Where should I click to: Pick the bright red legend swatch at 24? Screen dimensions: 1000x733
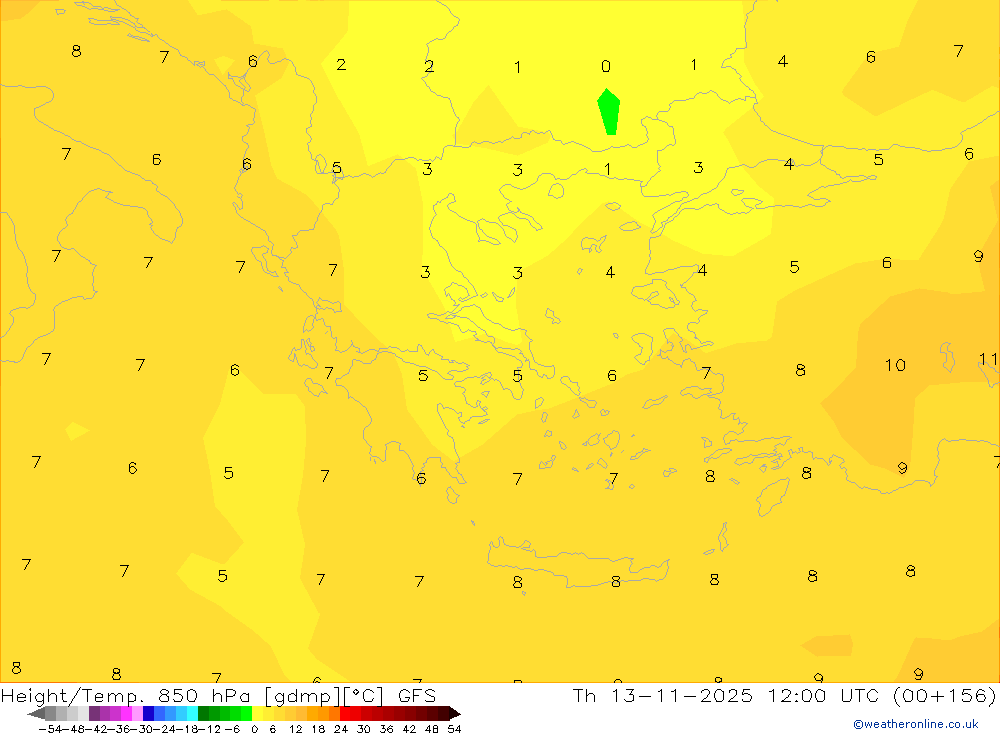(345, 714)
